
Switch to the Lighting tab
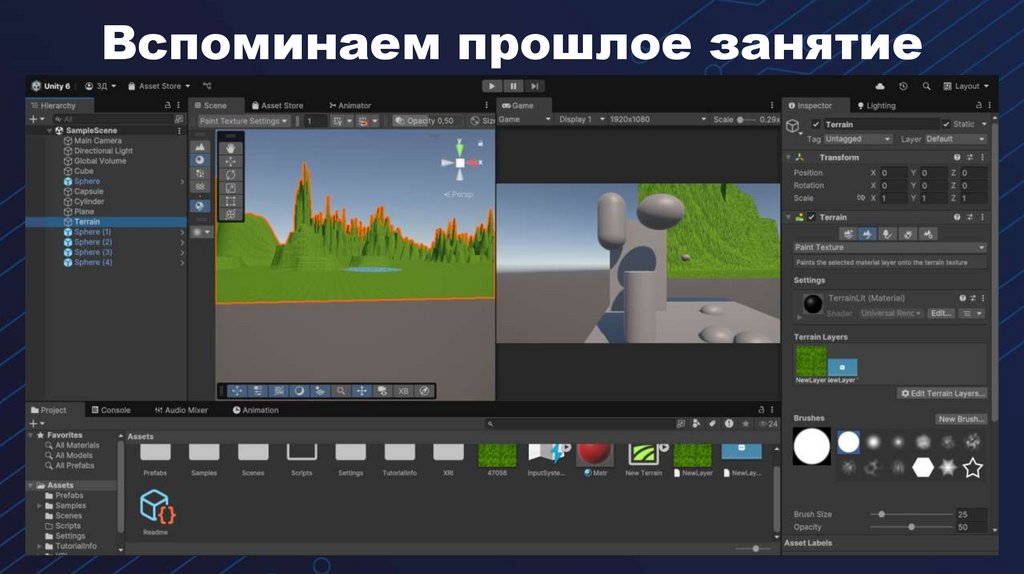point(876,105)
